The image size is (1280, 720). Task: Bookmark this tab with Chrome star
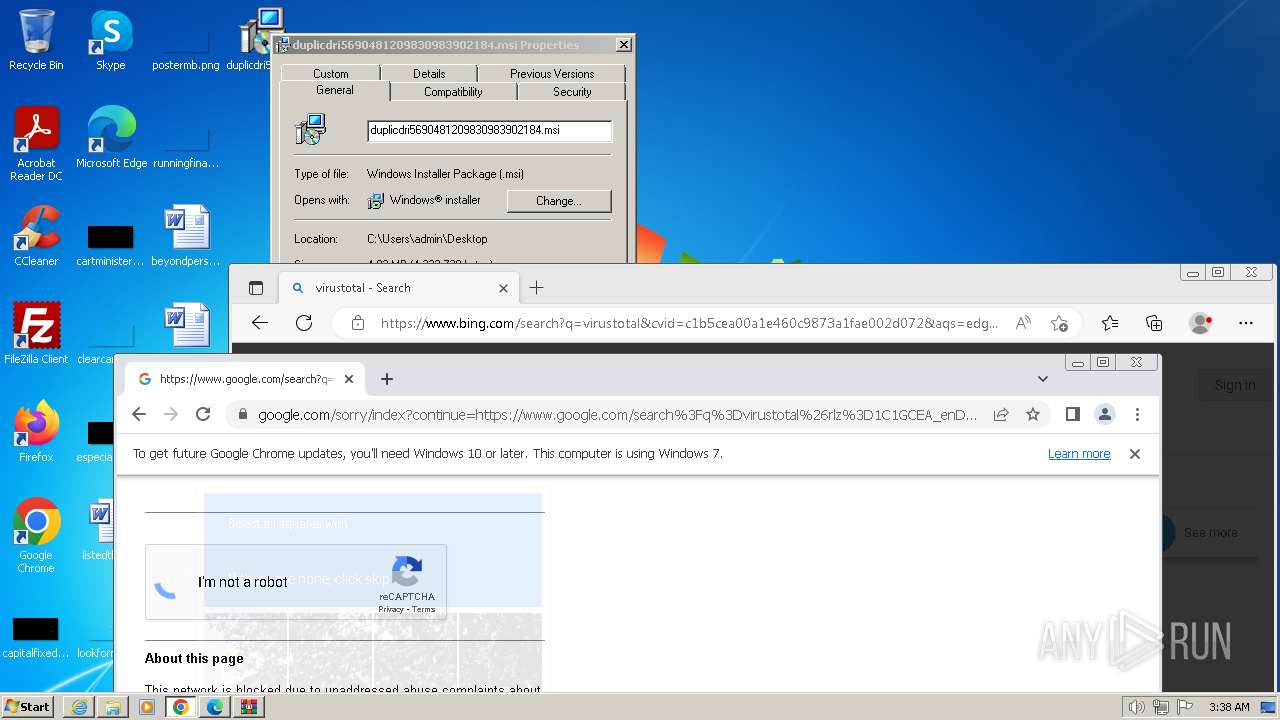(x=1033, y=414)
